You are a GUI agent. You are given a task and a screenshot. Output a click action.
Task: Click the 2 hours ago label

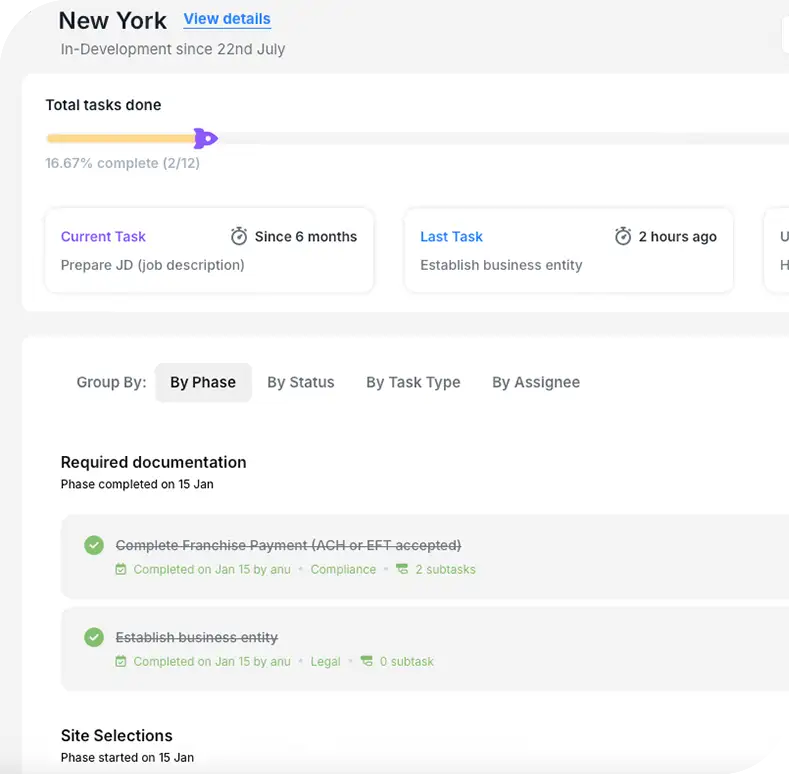pos(677,237)
